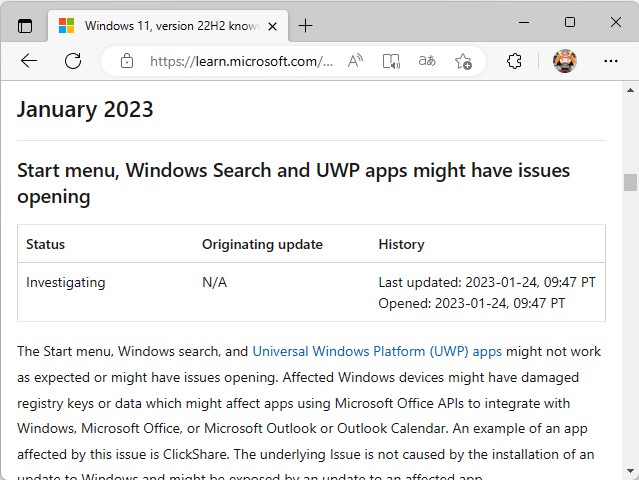Click the learn.microsoft.com address bar
Screen dimensions: 639x480
coord(240,61)
